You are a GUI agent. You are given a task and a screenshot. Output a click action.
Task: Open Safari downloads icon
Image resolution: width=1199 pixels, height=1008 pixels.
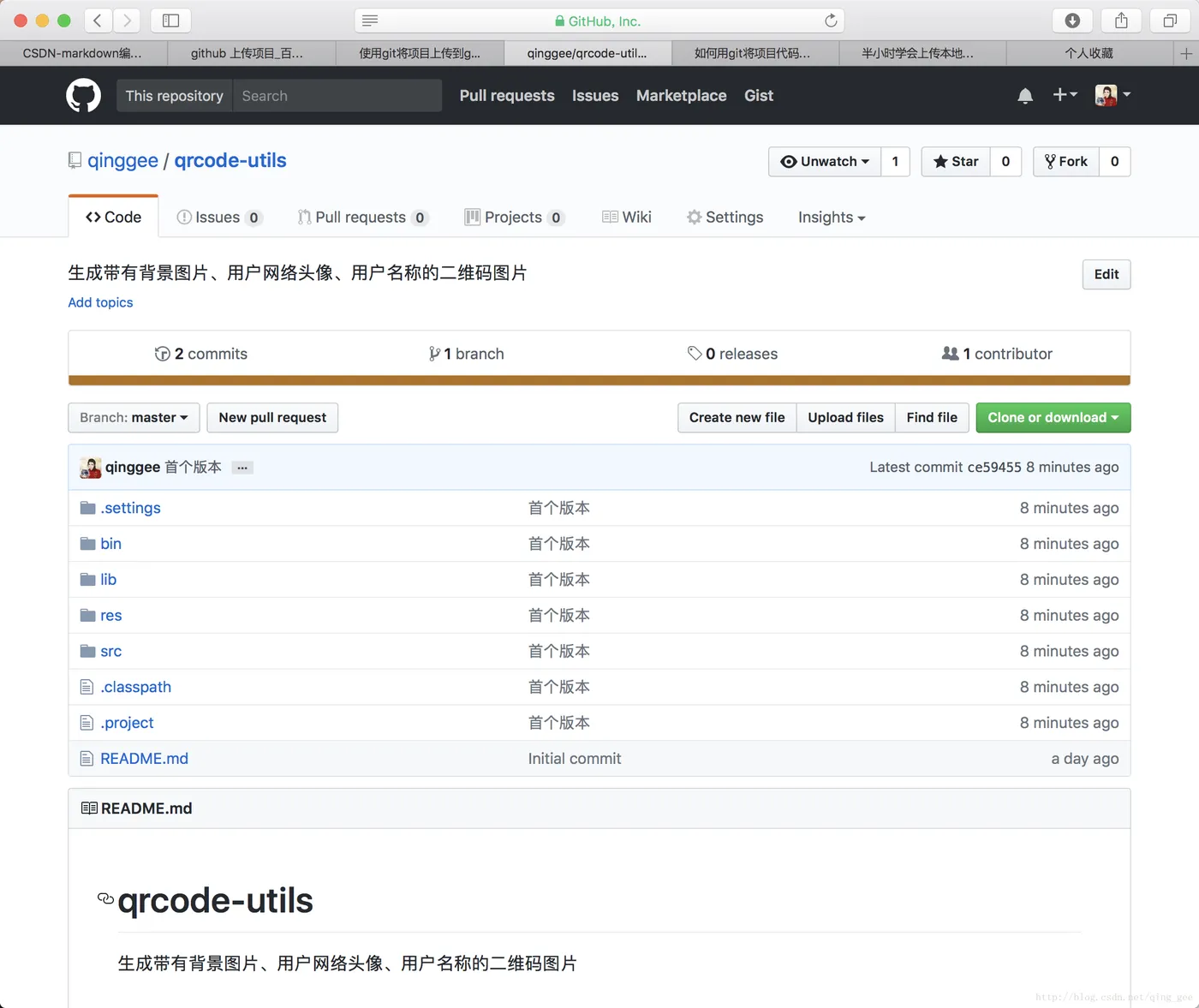(1072, 21)
